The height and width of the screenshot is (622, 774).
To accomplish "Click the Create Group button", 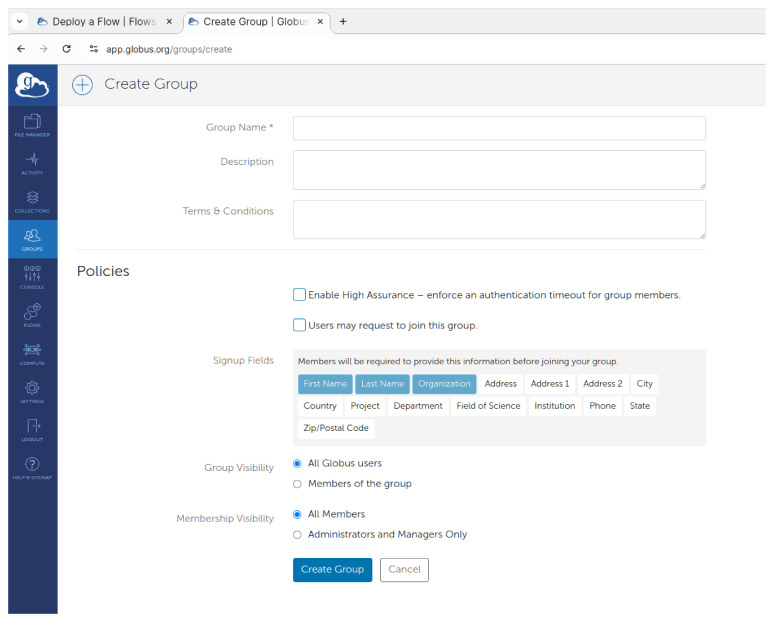I will [x=332, y=570].
